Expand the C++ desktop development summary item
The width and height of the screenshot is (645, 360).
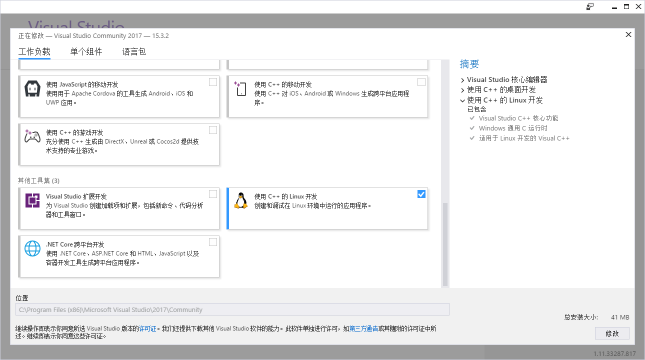point(462,90)
